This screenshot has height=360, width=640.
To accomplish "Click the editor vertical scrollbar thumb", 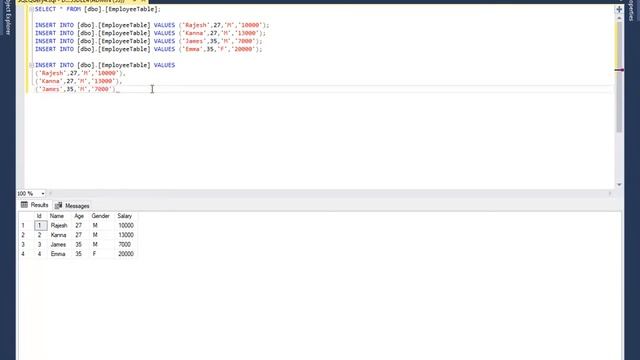I will pos(619,77).
